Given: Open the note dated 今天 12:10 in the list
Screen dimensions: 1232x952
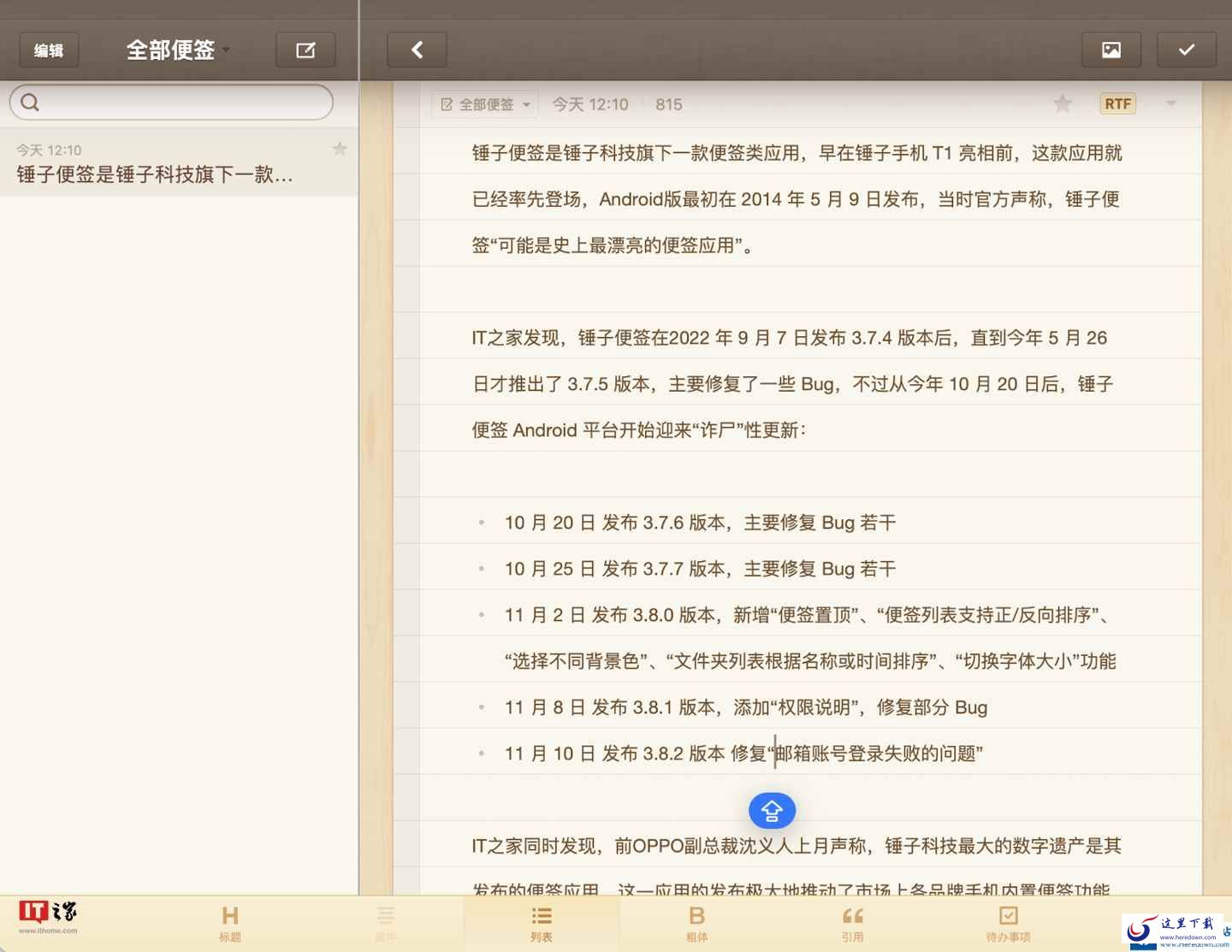Looking at the screenshot, I should click(x=179, y=163).
